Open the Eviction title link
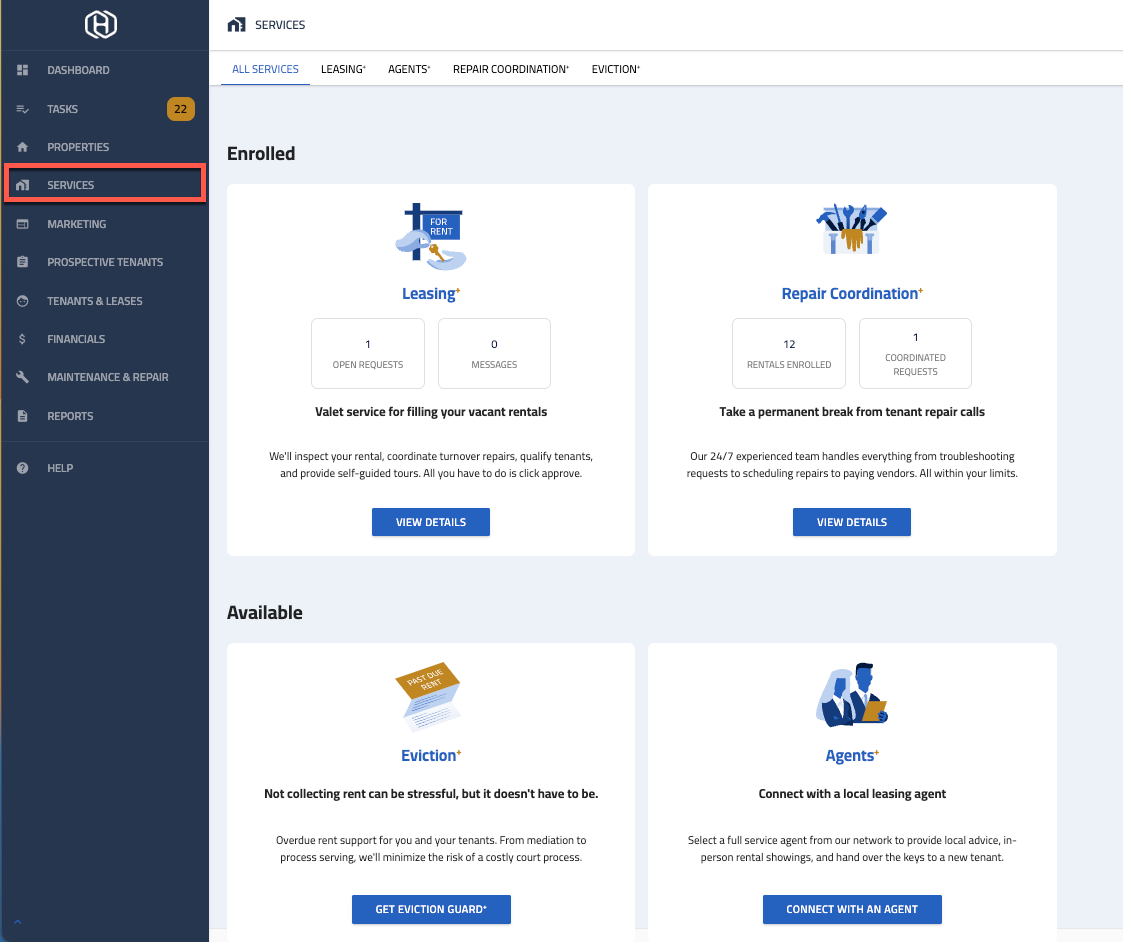This screenshot has height=942, width=1123. click(x=430, y=756)
